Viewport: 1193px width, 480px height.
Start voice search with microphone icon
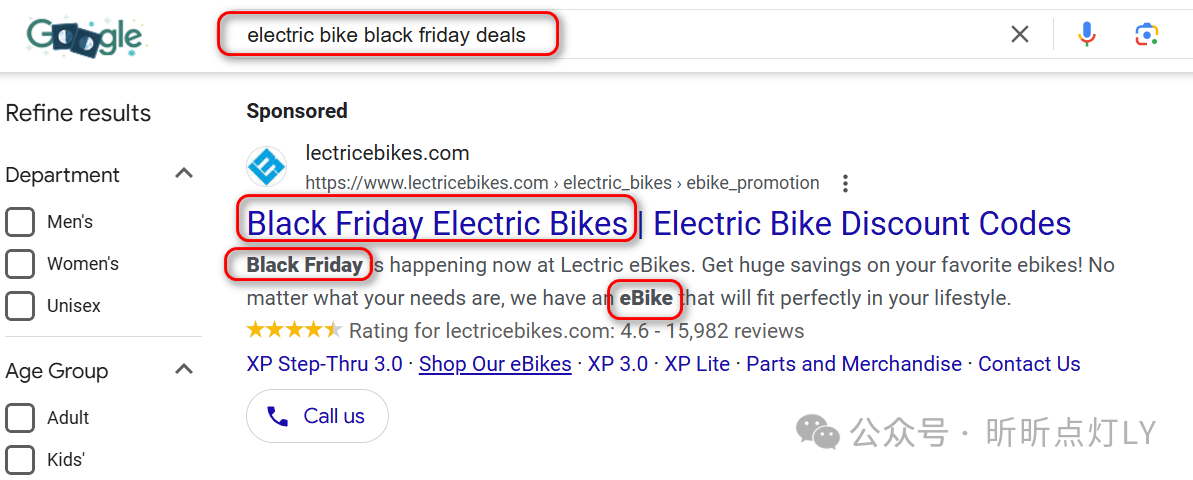click(1087, 34)
